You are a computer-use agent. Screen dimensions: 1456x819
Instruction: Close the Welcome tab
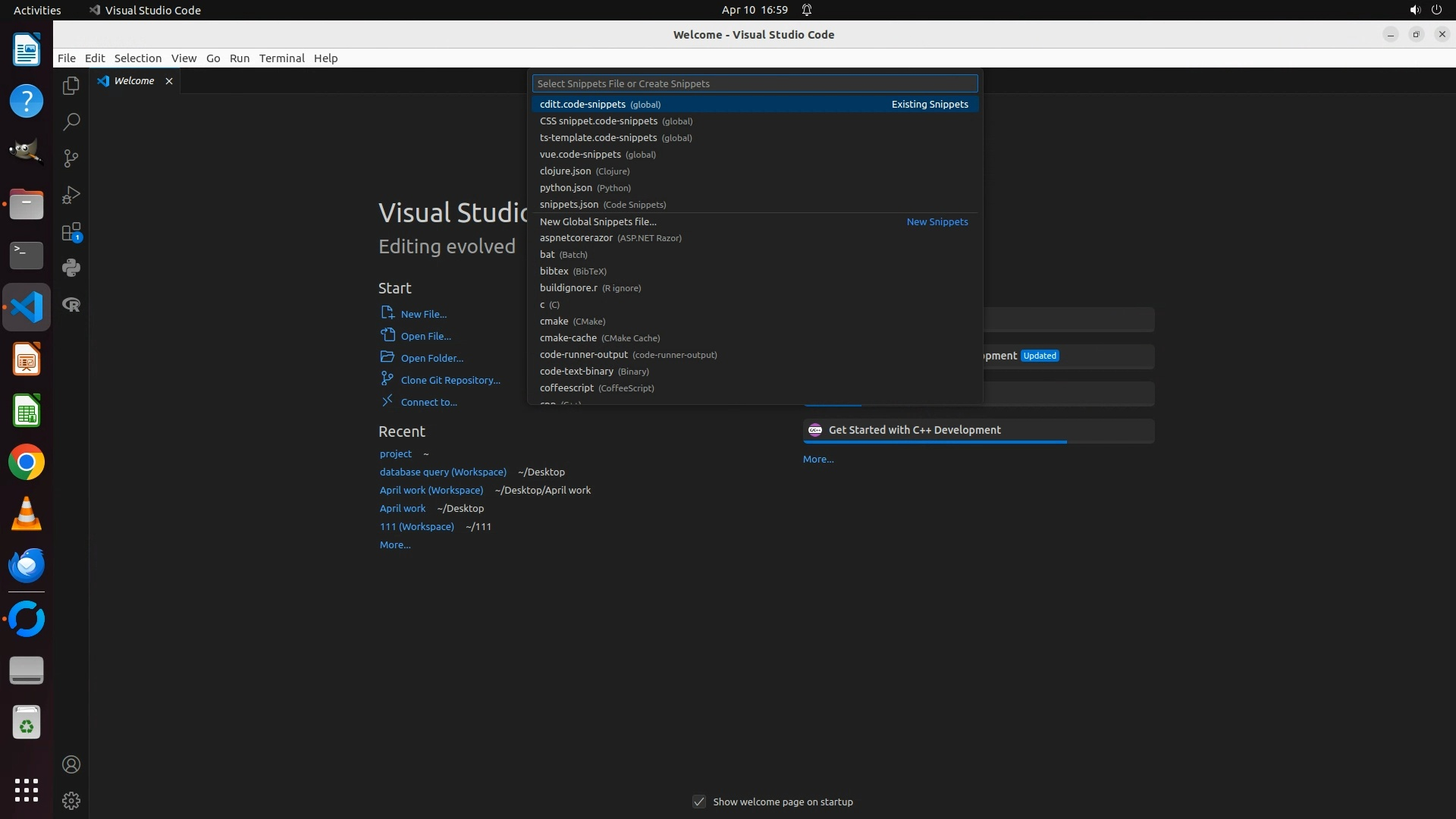click(x=169, y=81)
